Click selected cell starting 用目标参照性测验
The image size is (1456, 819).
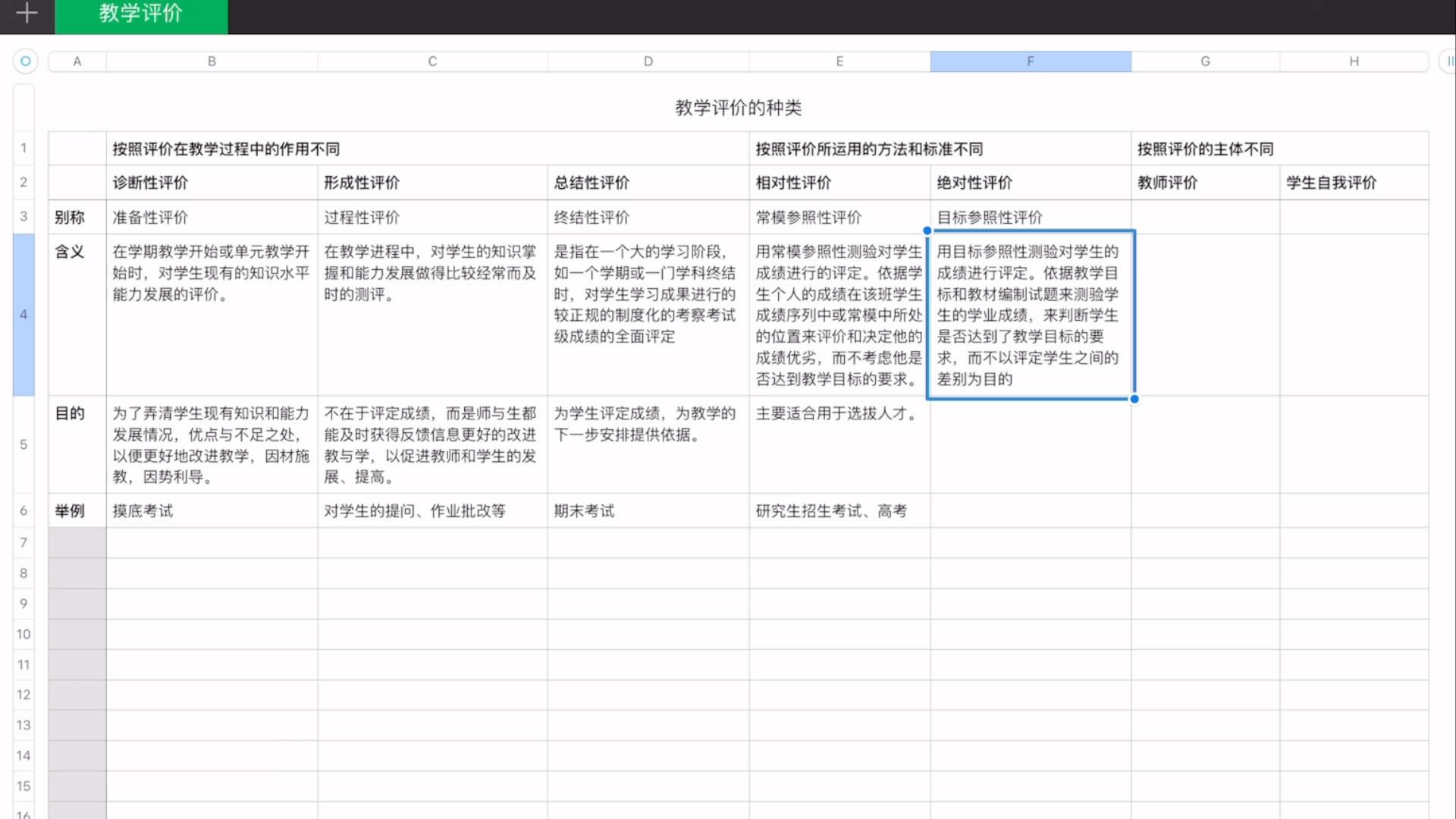pos(1031,315)
